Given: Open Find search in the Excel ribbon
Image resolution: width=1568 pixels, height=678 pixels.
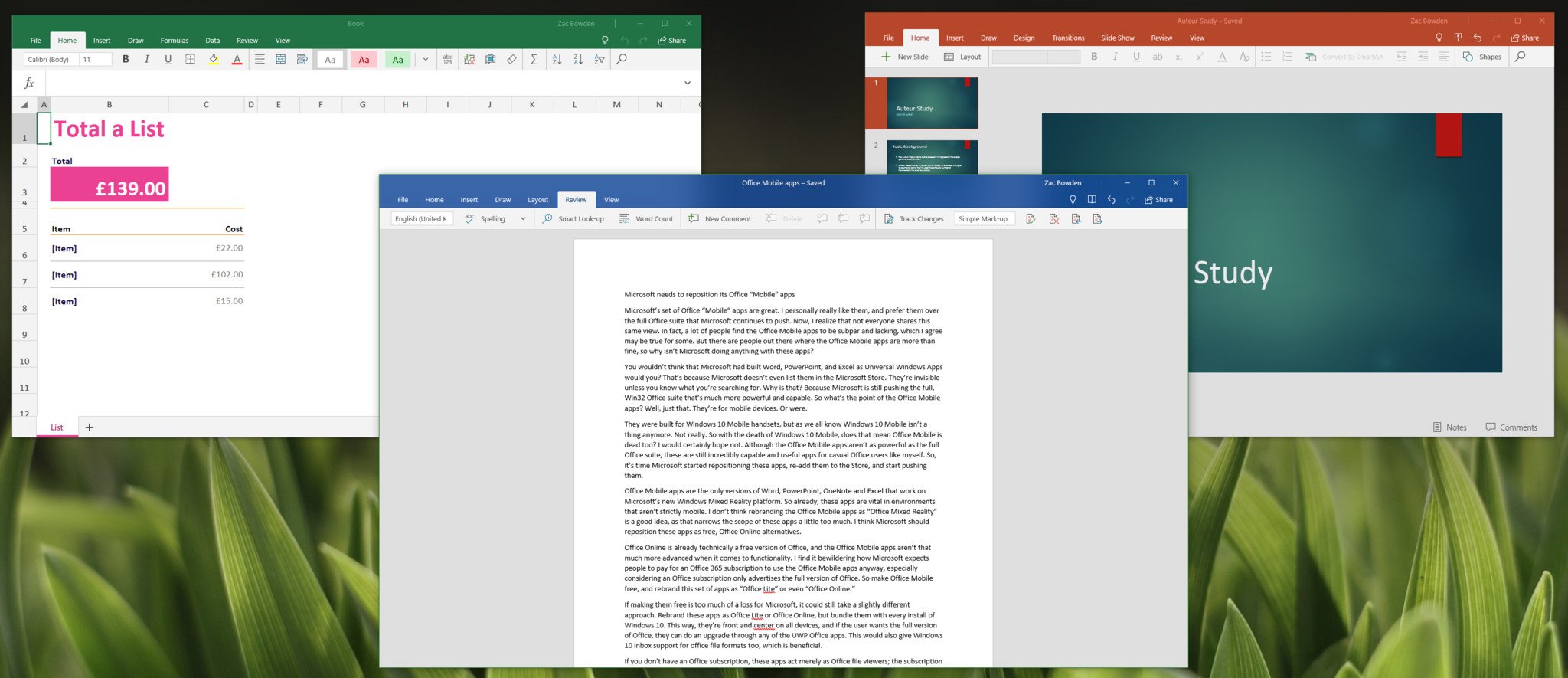Looking at the screenshot, I should [x=622, y=59].
